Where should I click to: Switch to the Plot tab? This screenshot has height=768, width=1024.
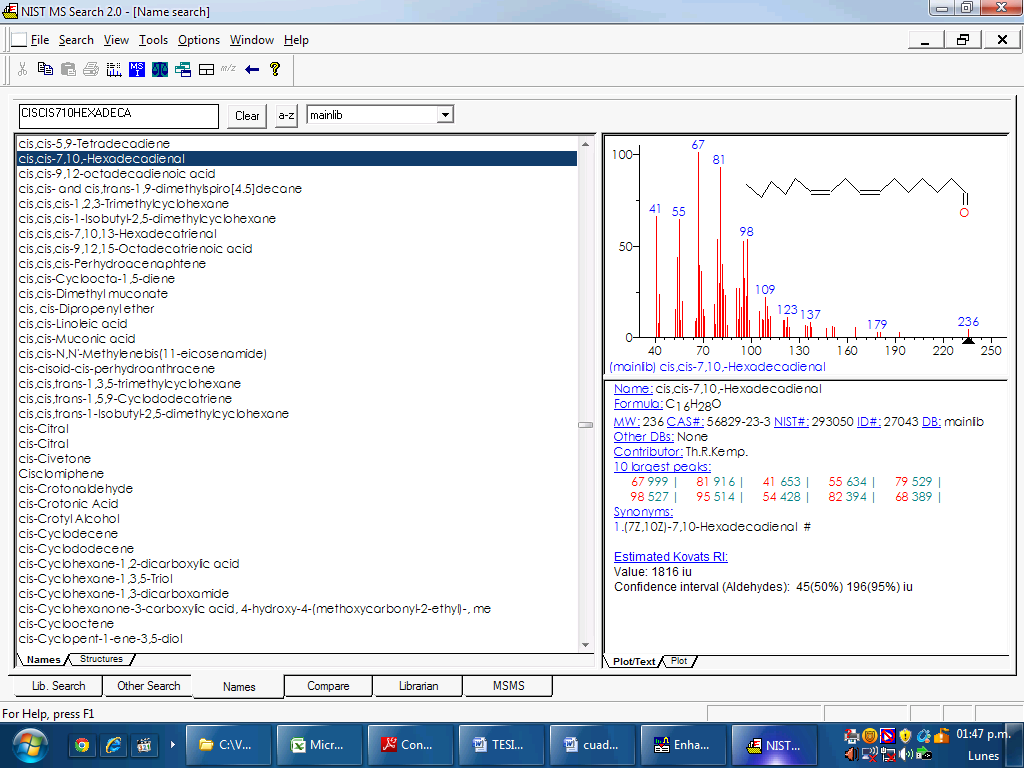click(x=679, y=661)
